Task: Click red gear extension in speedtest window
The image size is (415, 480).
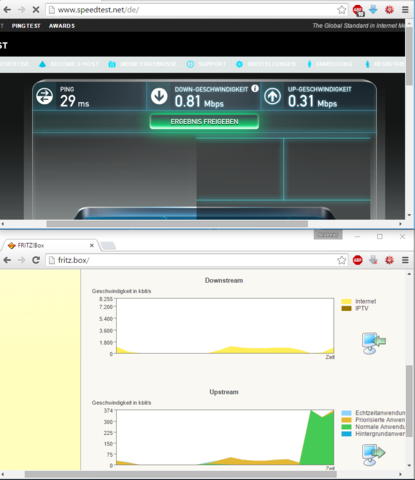Action: [389, 10]
